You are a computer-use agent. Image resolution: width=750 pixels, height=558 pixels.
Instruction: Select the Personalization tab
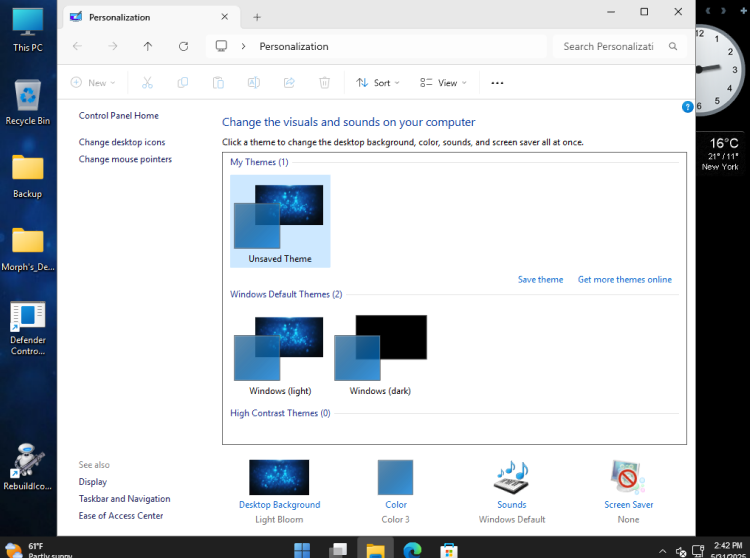(151, 17)
